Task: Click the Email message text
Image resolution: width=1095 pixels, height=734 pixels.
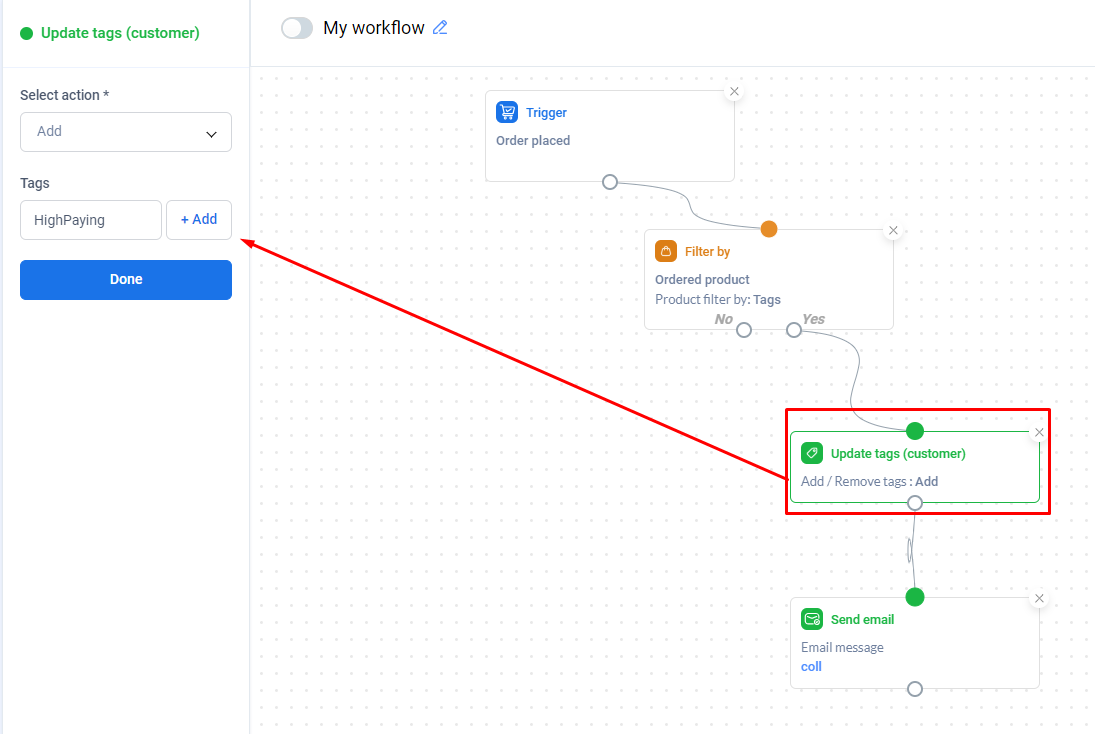Action: [842, 647]
